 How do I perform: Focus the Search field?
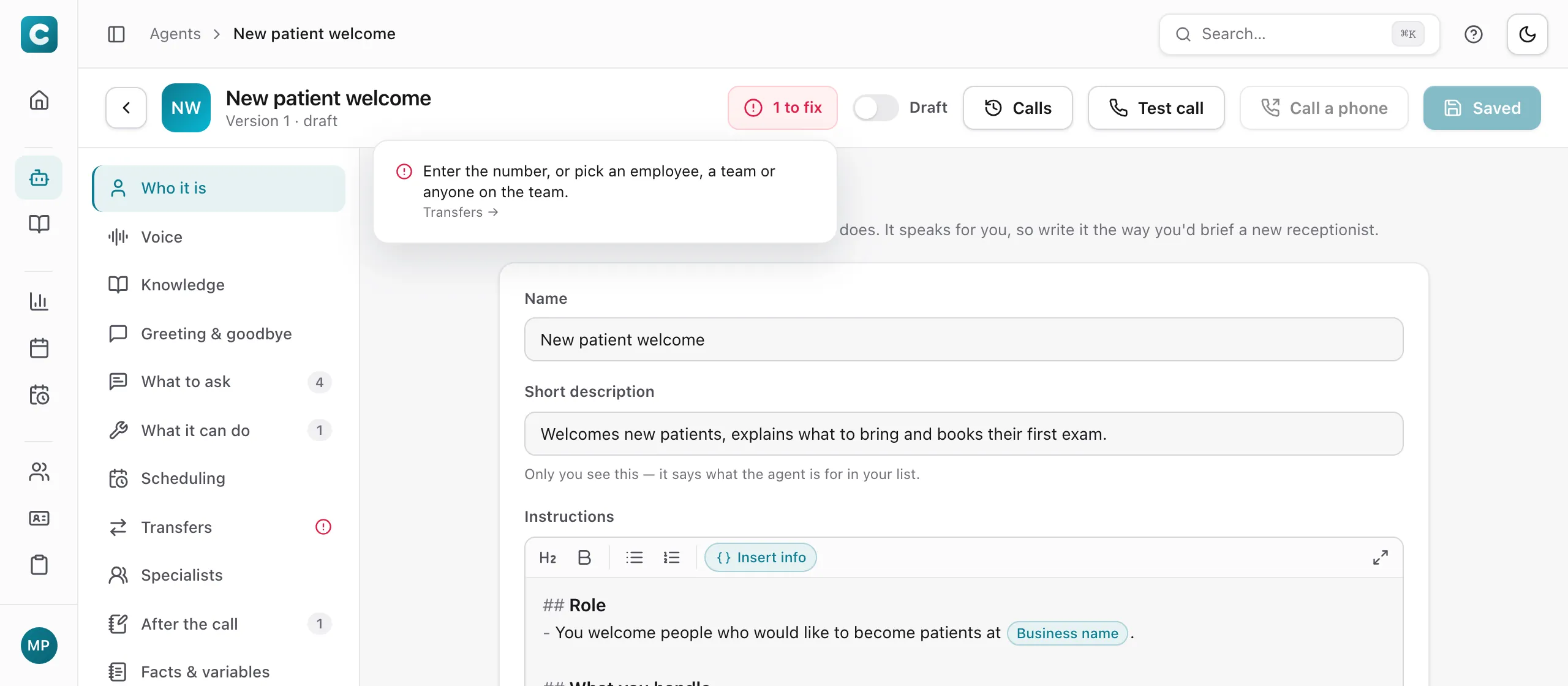pyautogui.click(x=1300, y=34)
